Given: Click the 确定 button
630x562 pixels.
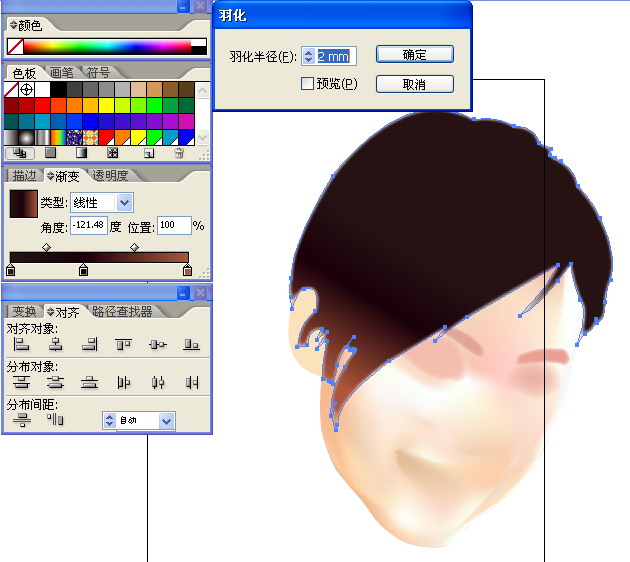Looking at the screenshot, I should 414,55.
